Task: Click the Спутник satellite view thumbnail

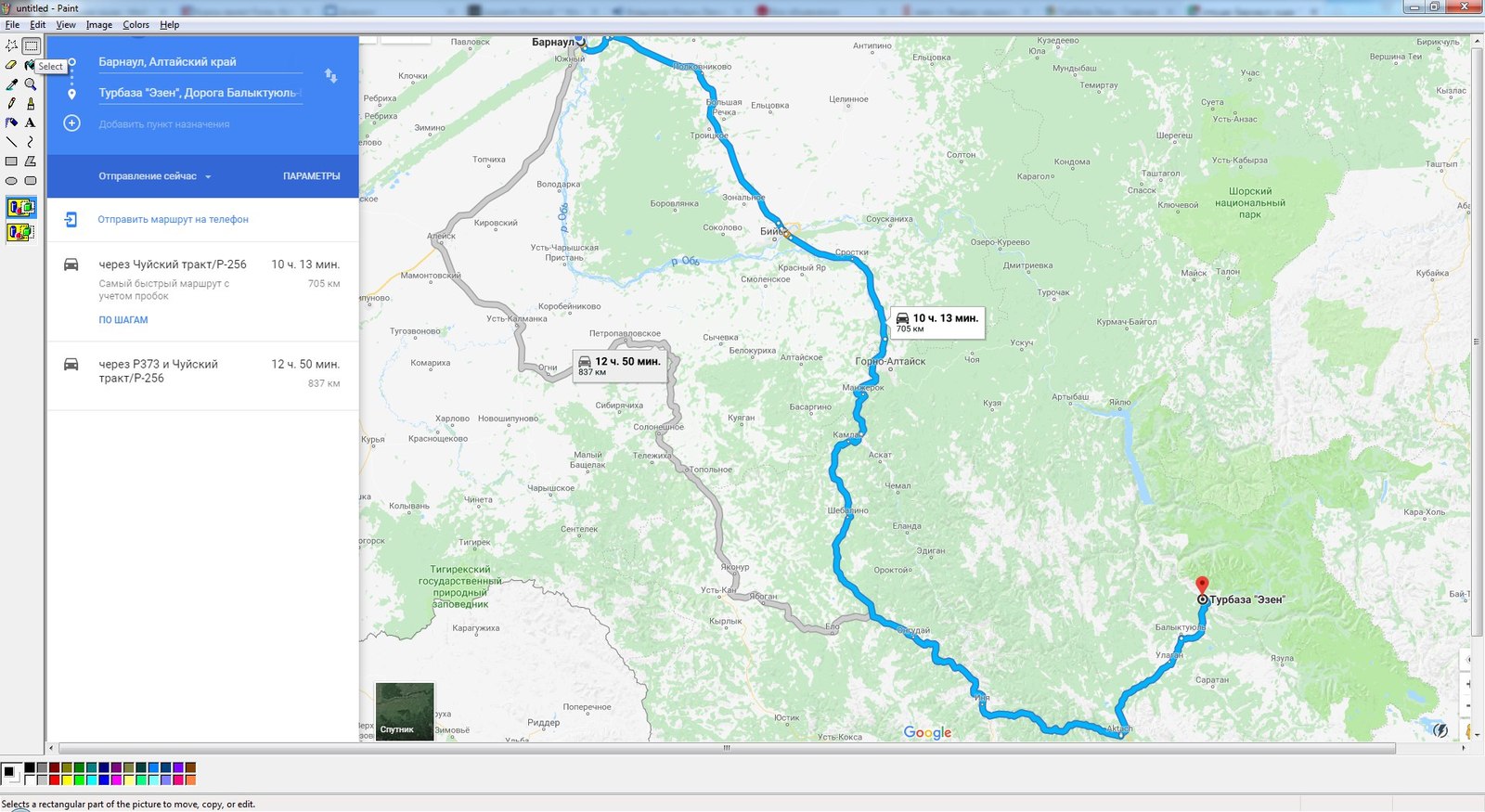Action: tap(405, 711)
